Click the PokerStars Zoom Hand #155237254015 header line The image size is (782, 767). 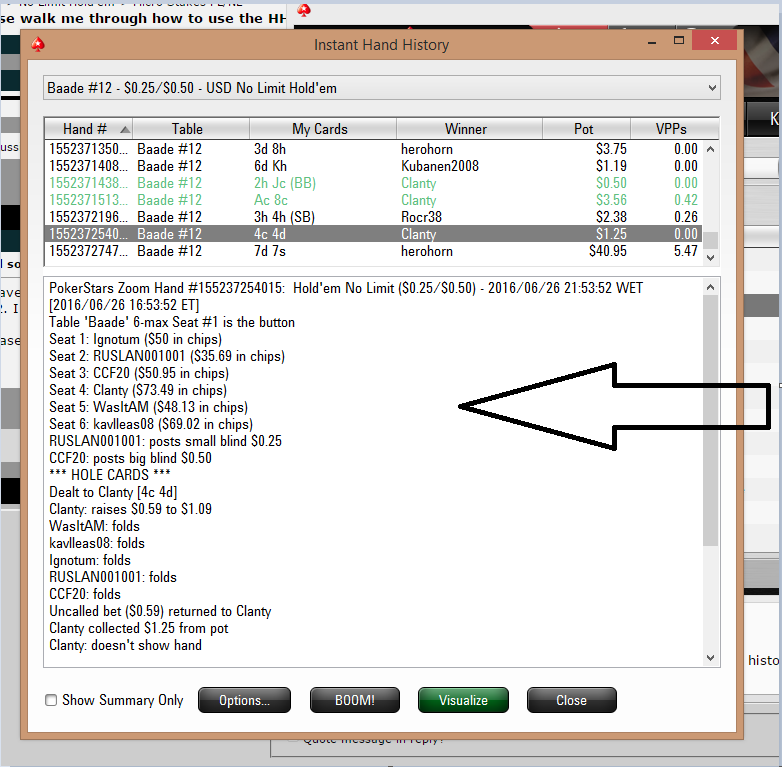pyautogui.click(x=346, y=288)
